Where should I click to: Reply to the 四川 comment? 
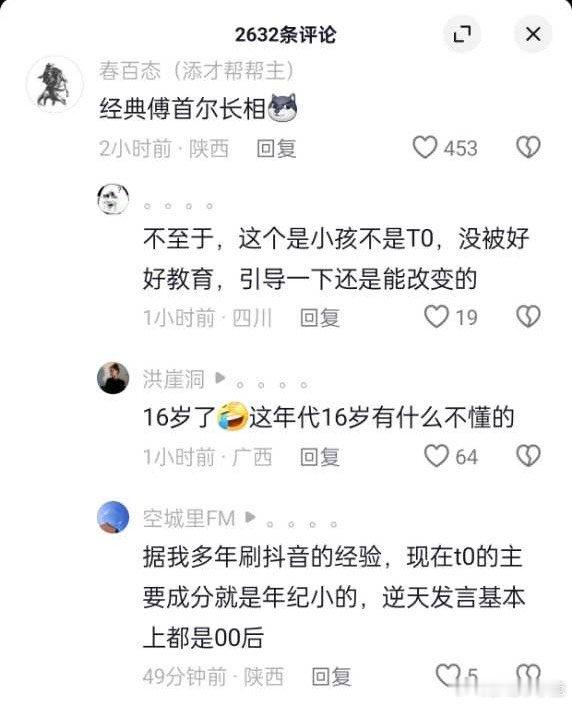320,318
